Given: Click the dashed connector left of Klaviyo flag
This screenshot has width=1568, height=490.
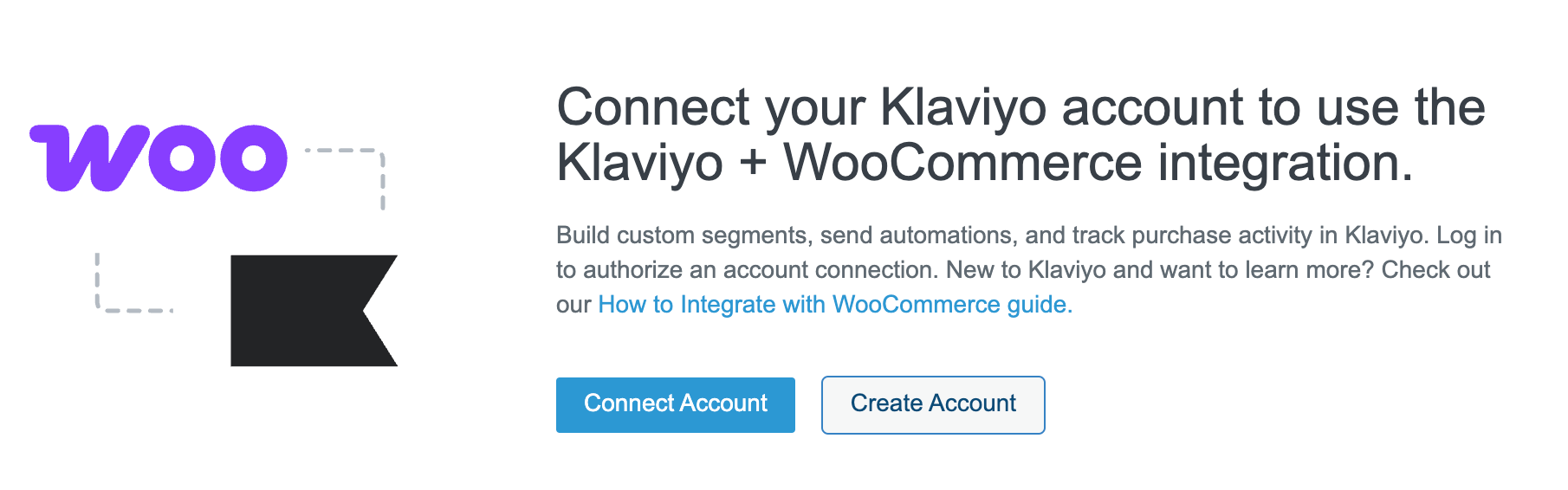Looking at the screenshot, I should [133, 282].
